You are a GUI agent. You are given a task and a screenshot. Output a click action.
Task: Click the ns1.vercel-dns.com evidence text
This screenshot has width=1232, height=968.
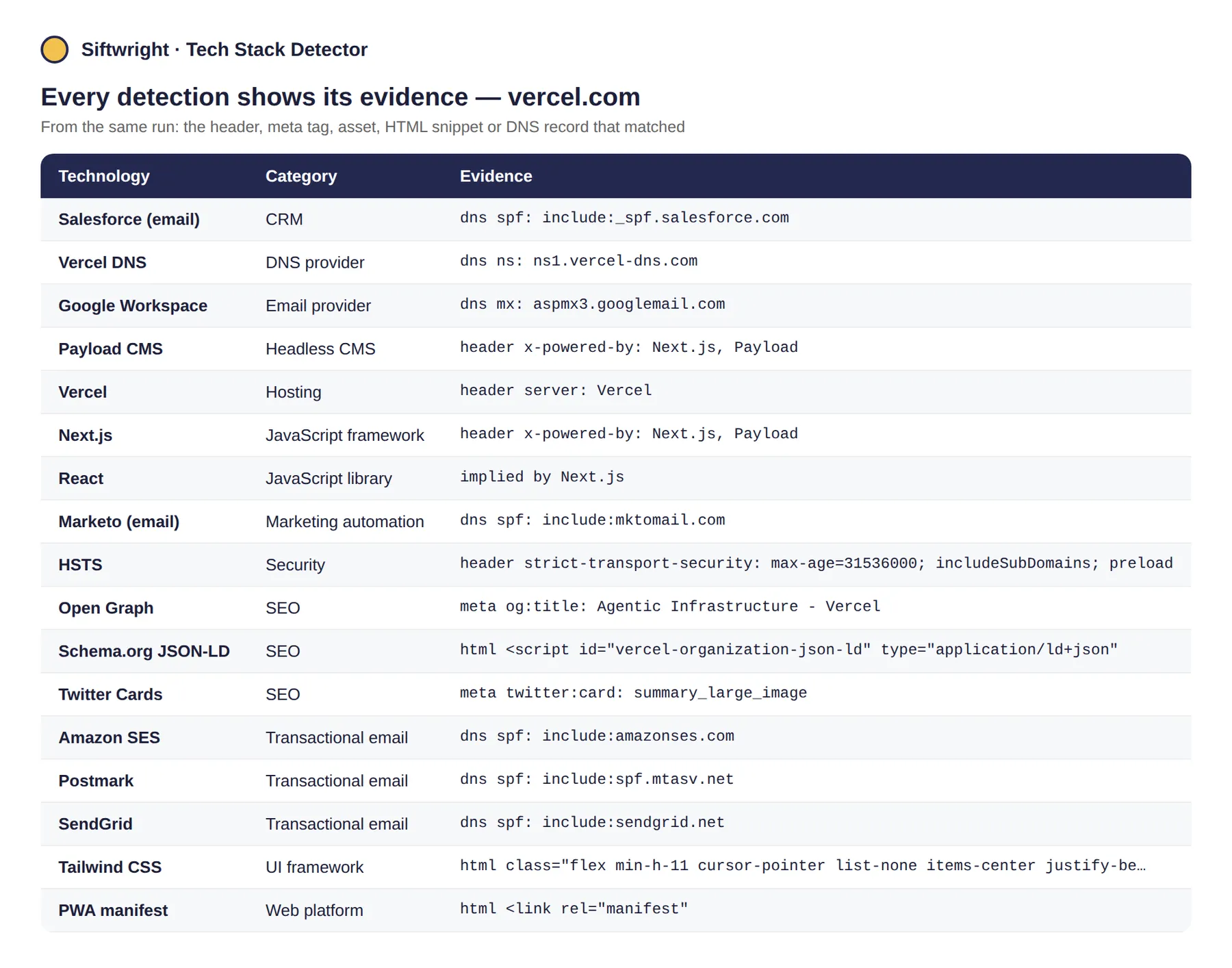tap(578, 261)
